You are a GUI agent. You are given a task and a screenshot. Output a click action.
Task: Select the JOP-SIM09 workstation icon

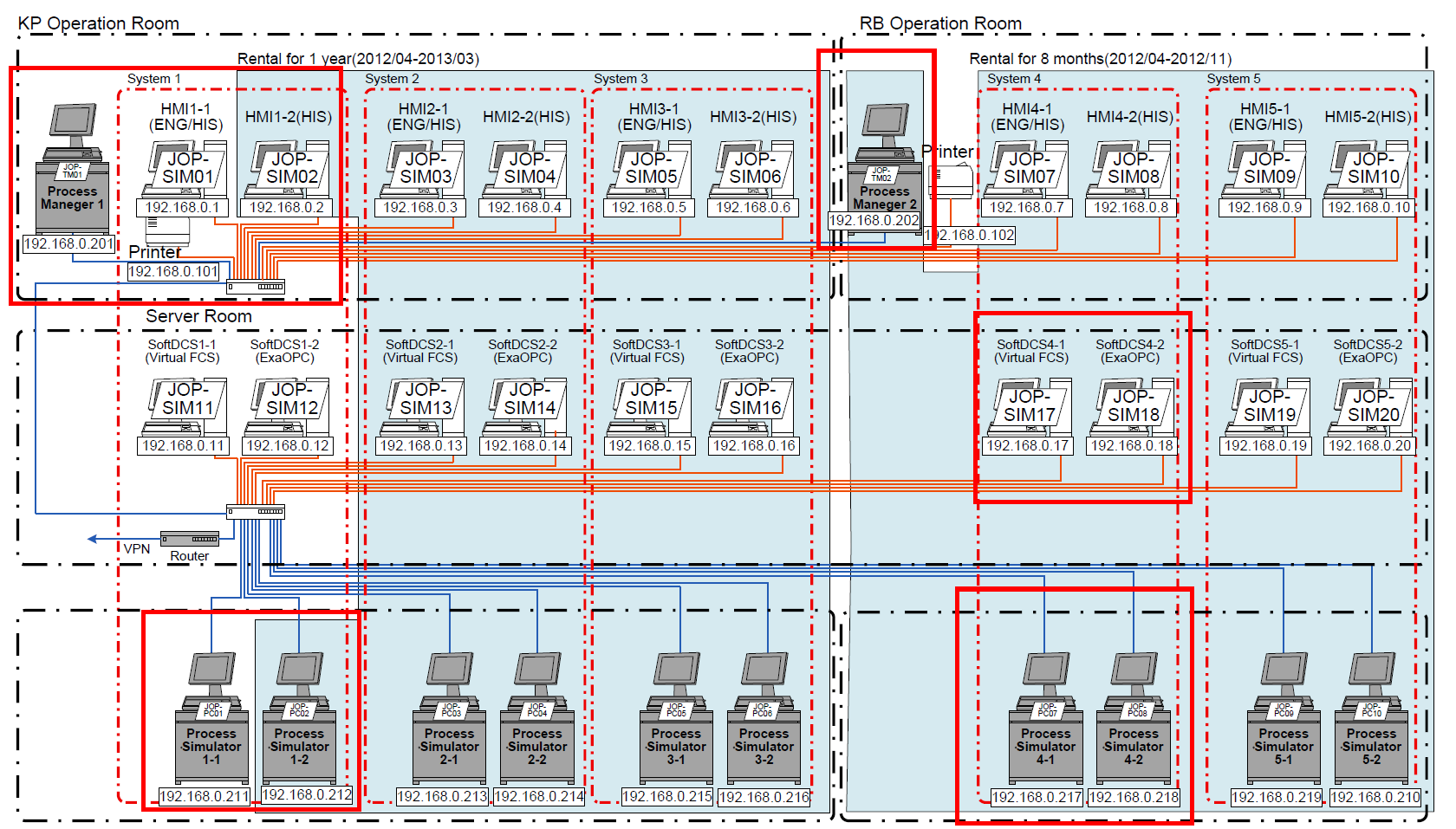pos(1266,170)
